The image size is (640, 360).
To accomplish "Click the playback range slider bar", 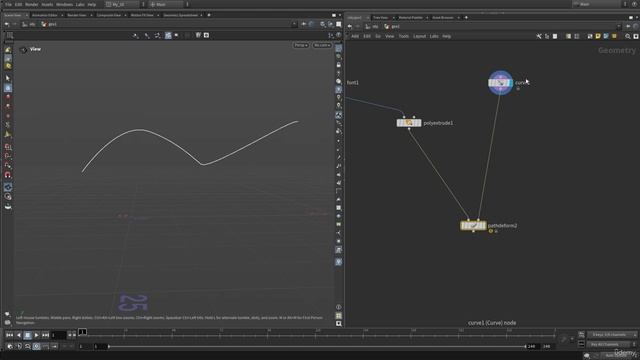I will pos(317,347).
